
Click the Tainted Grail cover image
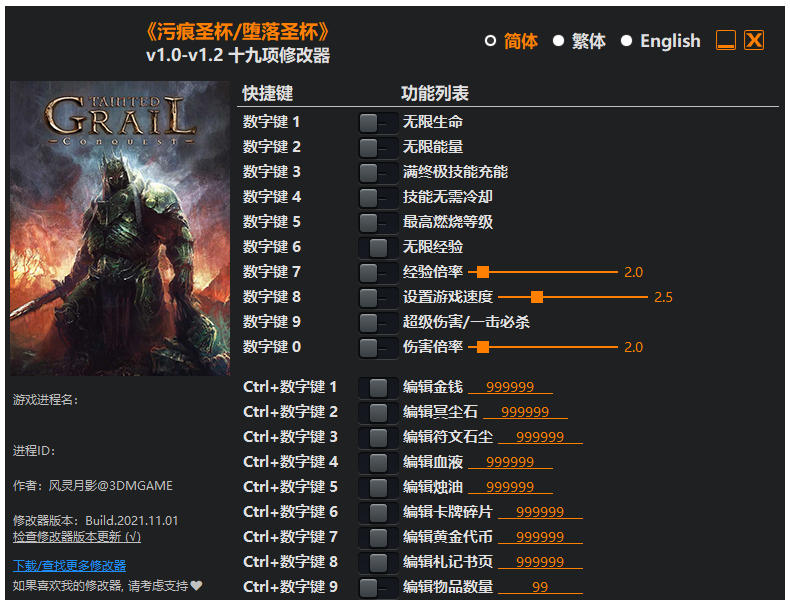coord(120,228)
